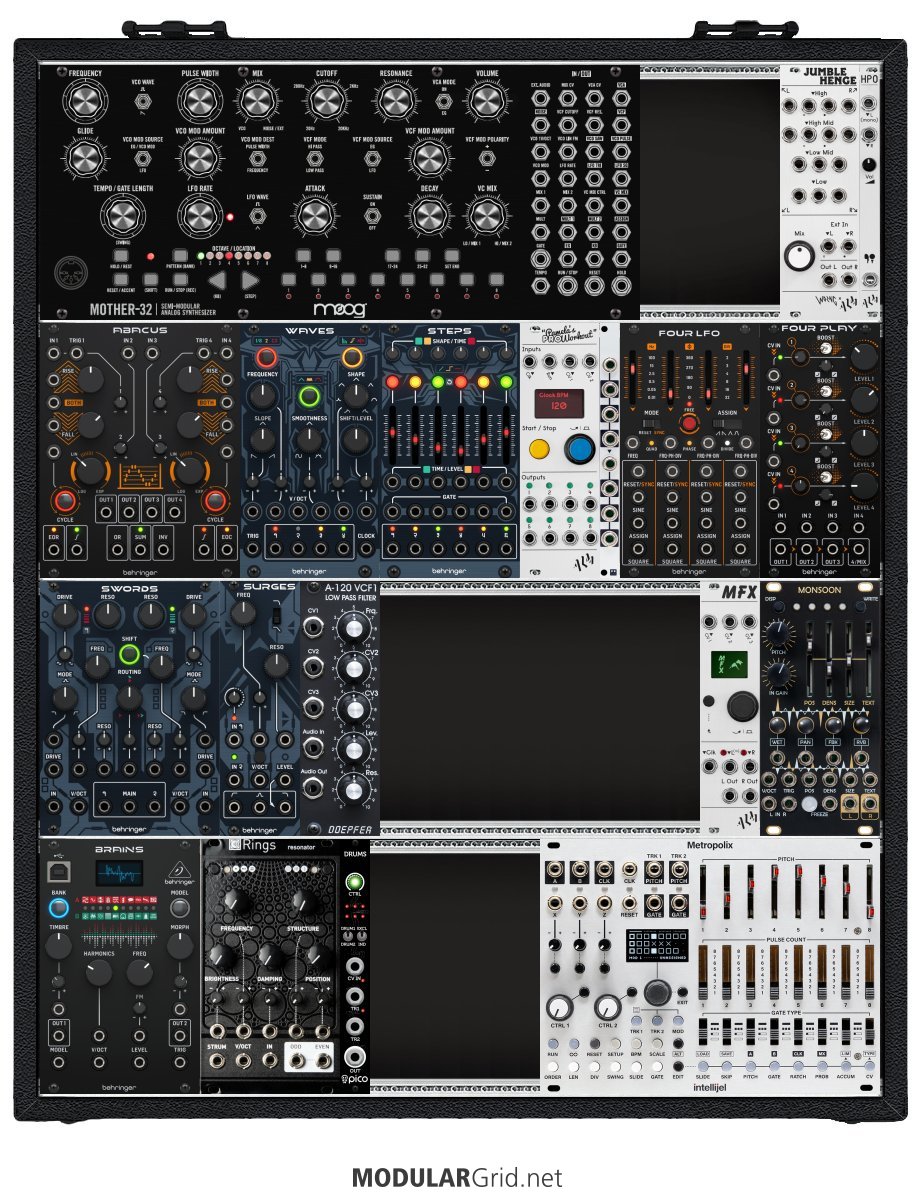Select the Four Play Level 4 knob

coord(864,486)
